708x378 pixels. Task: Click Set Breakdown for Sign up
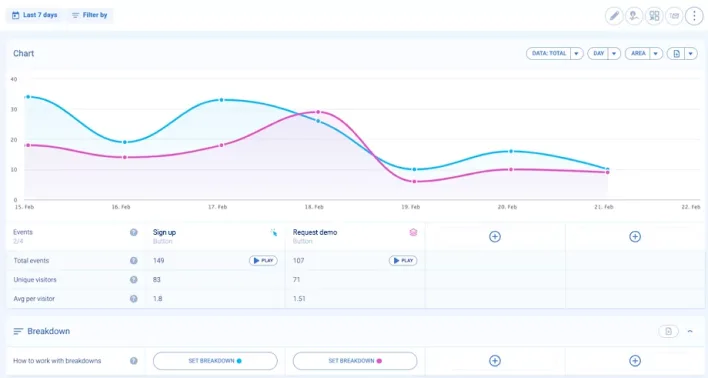(x=215, y=361)
